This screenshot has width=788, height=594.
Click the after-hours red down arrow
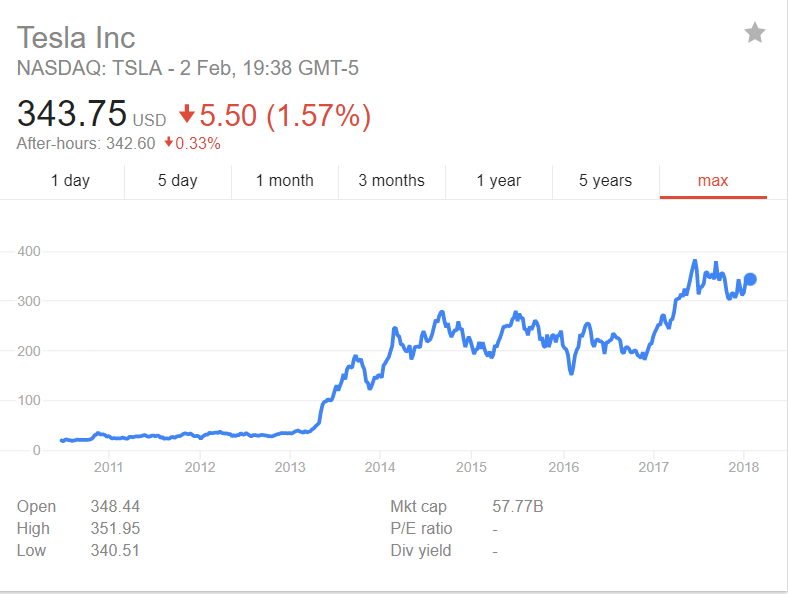[x=169, y=142]
